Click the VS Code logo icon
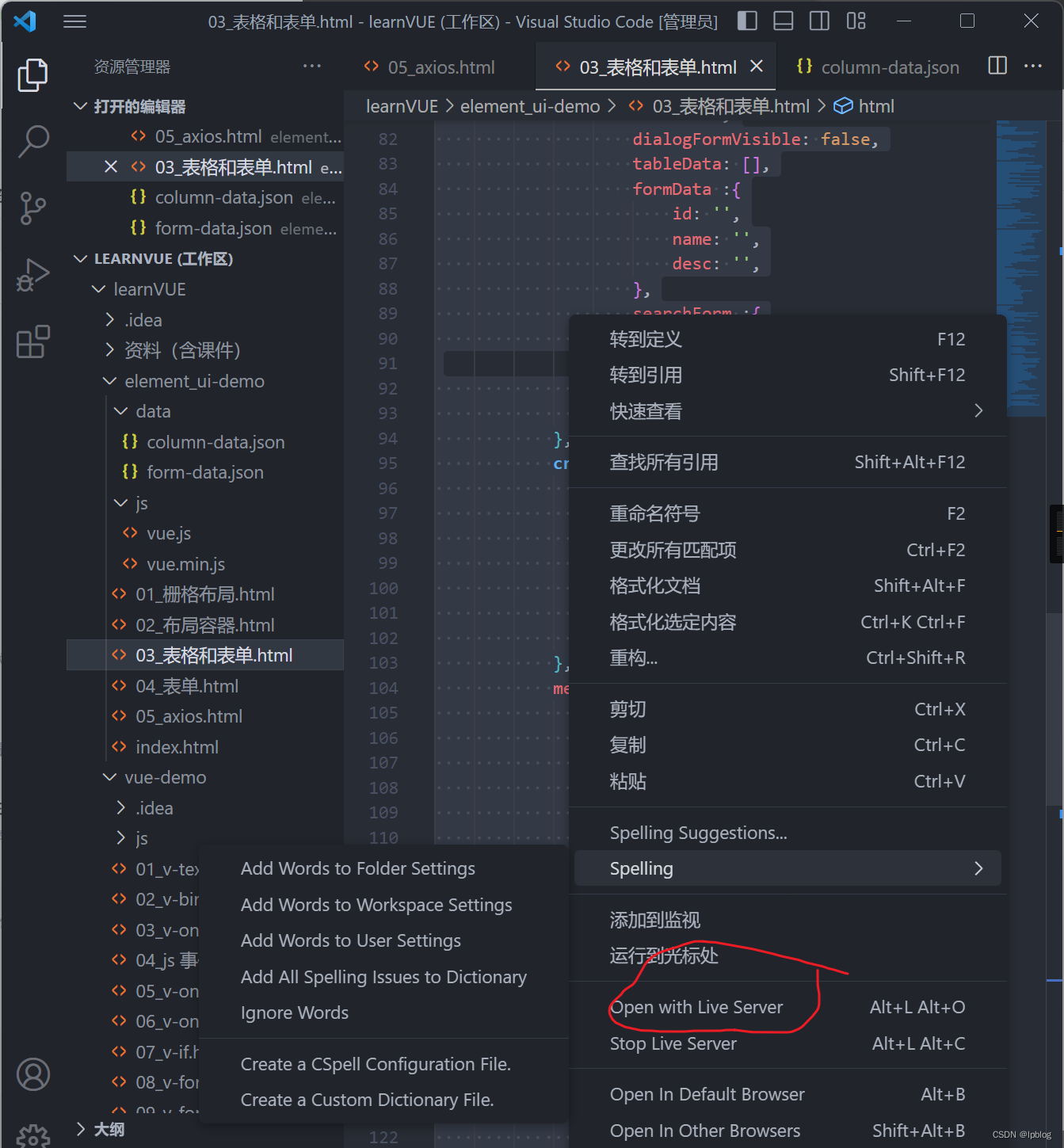The width and height of the screenshot is (1064, 1148). [x=25, y=21]
